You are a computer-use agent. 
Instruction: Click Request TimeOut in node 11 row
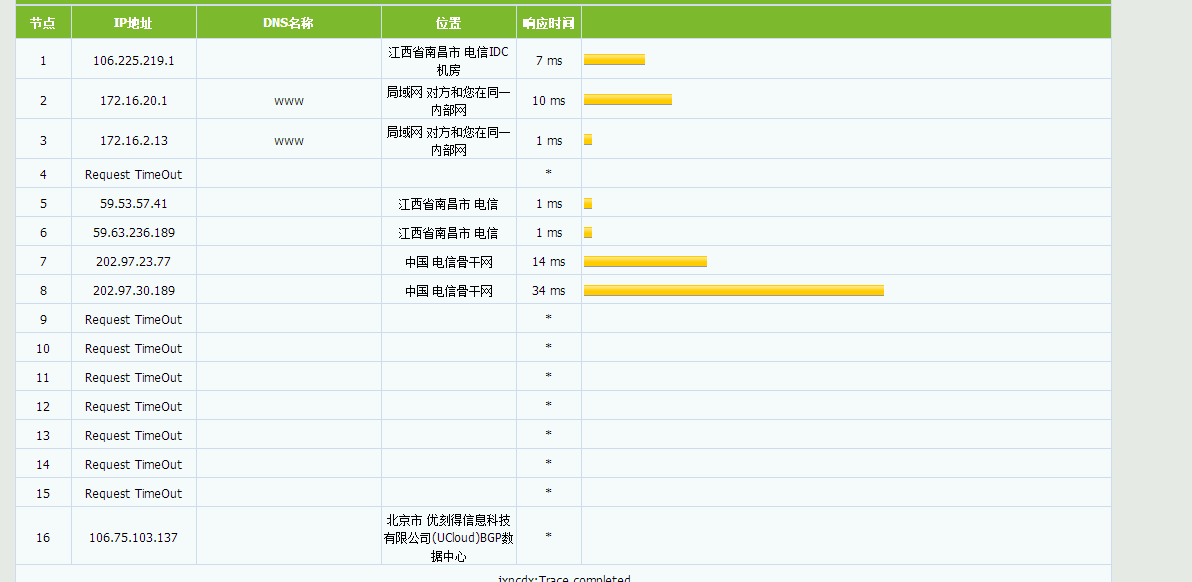tap(134, 378)
